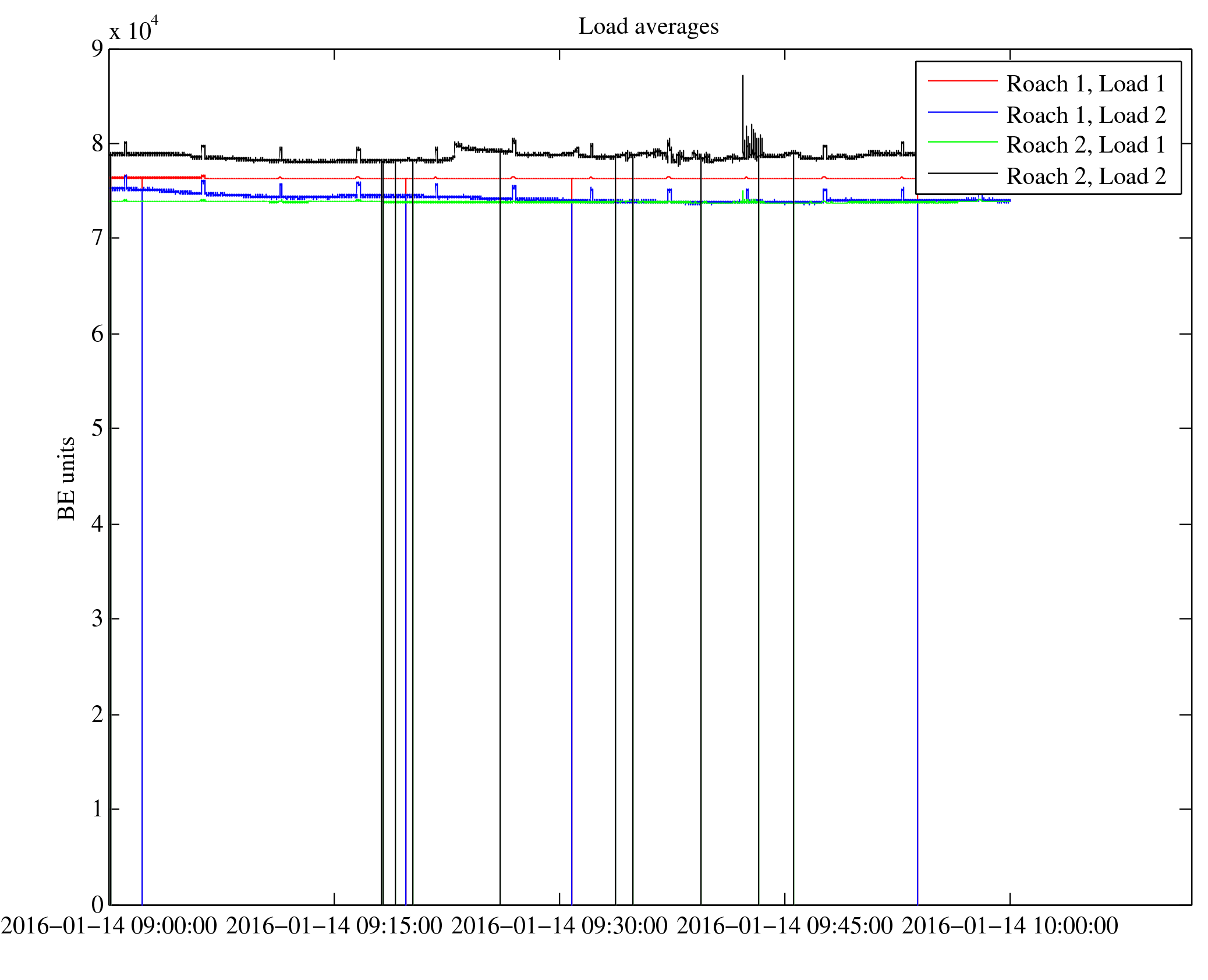This screenshot has width=1208, height=980.
Task: Click the tallest black spike peak in the plot
Action: [742, 76]
